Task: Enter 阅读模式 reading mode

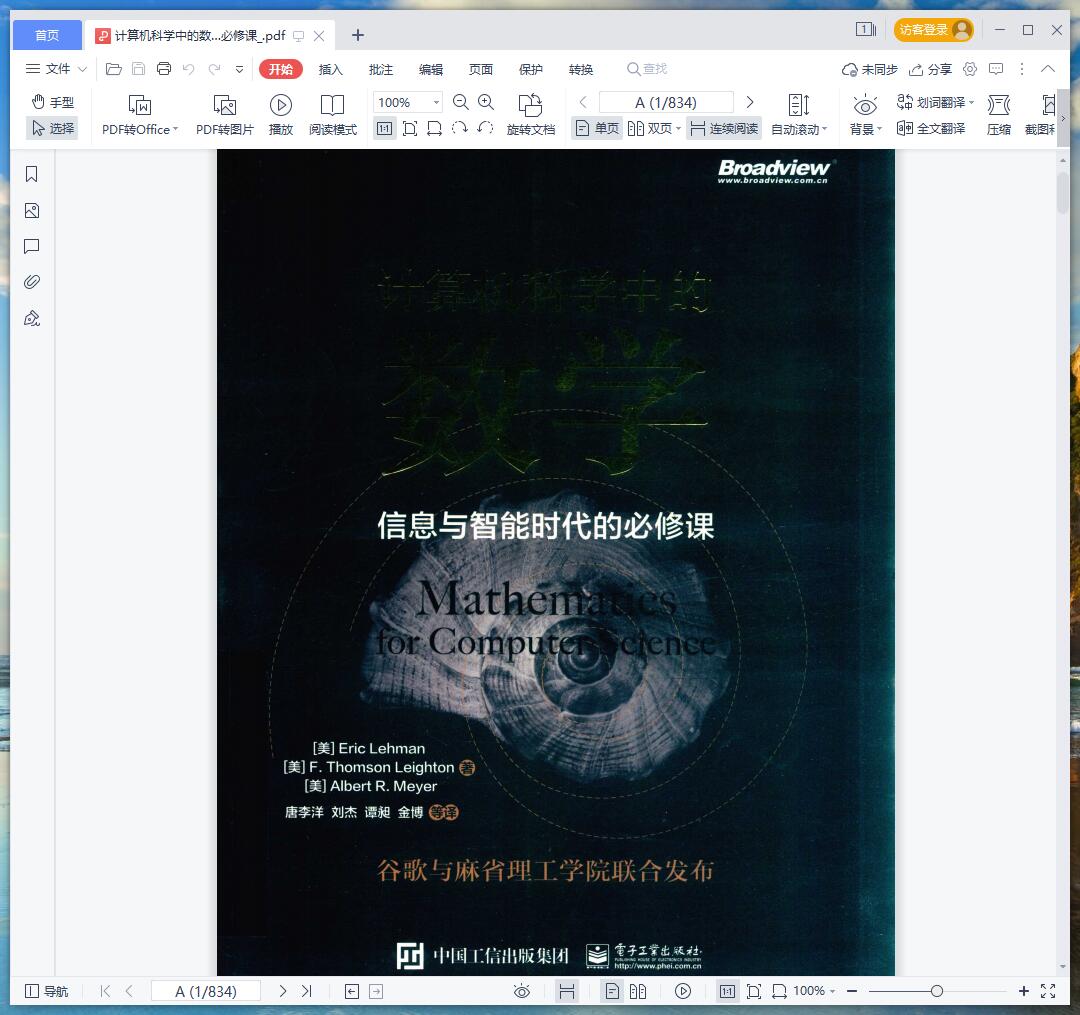Action: tap(333, 115)
